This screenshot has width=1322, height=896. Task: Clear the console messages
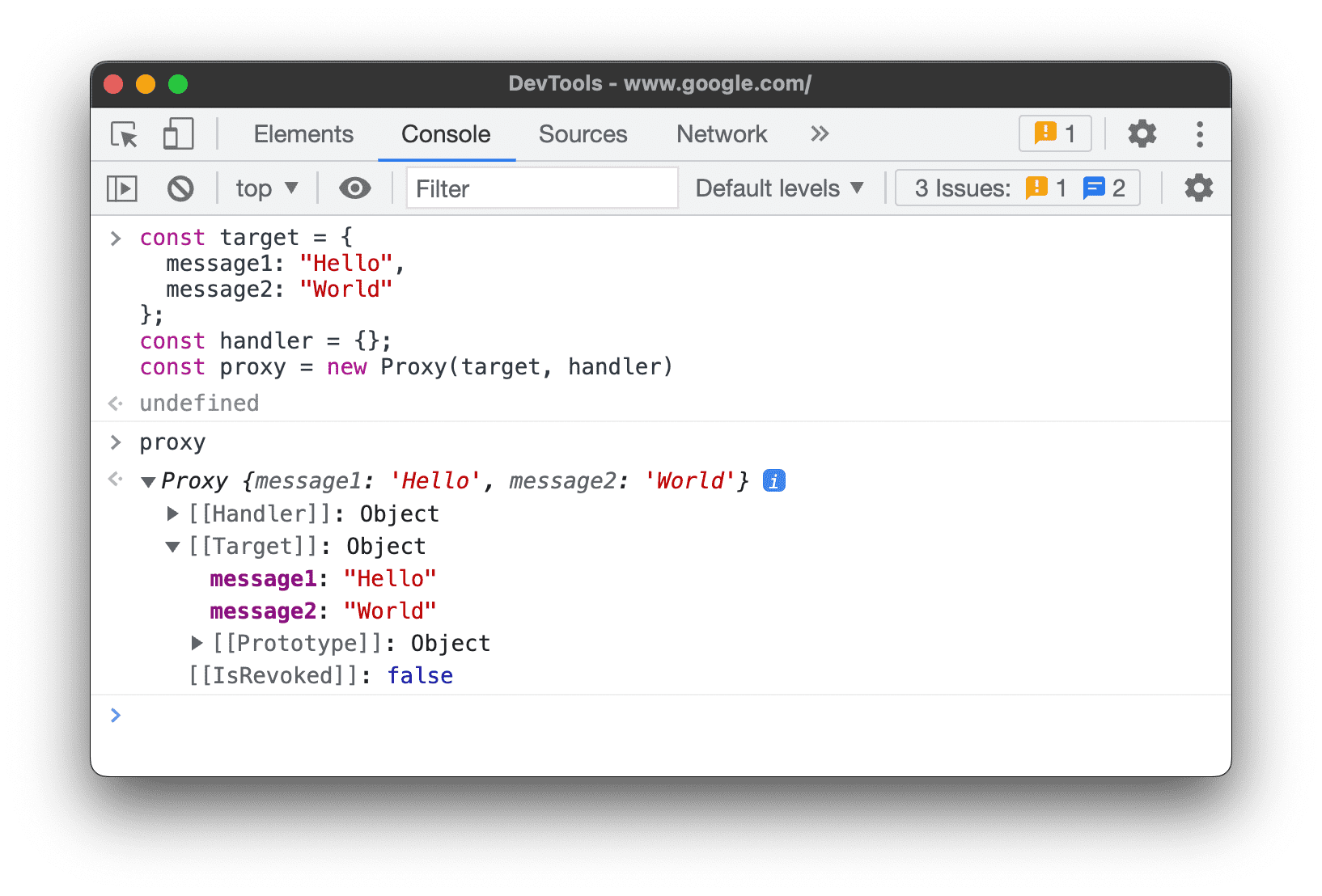click(x=181, y=188)
